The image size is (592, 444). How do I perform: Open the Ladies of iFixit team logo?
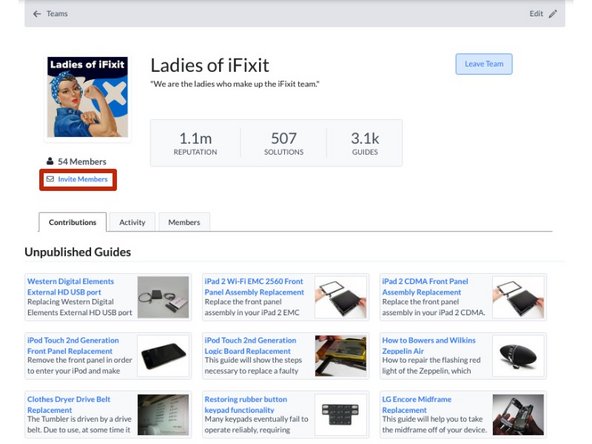(88, 97)
